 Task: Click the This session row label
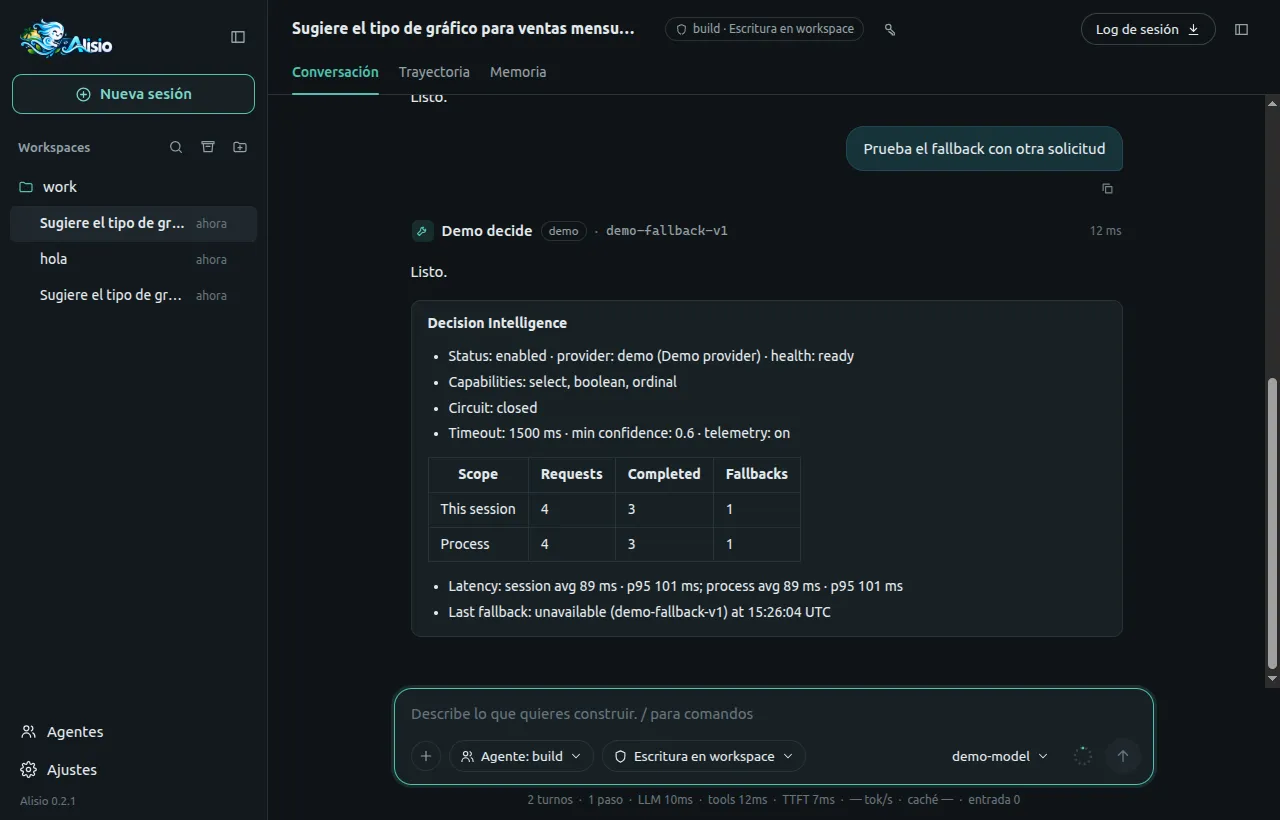478,509
